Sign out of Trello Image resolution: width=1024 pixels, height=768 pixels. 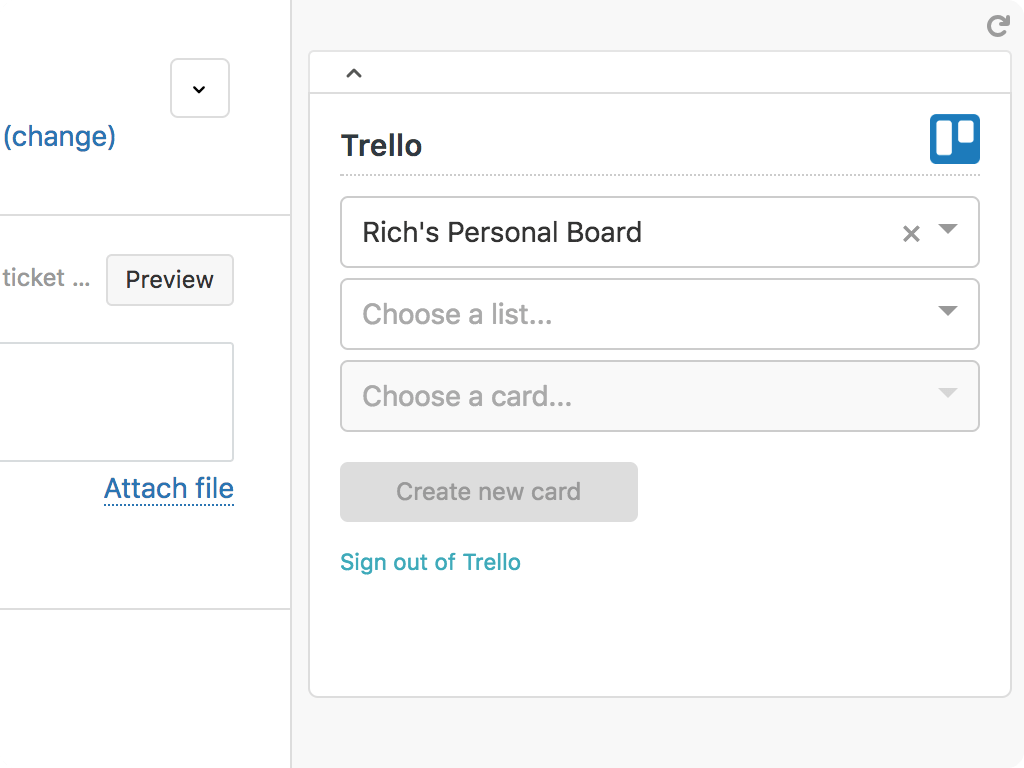pyautogui.click(x=430, y=562)
